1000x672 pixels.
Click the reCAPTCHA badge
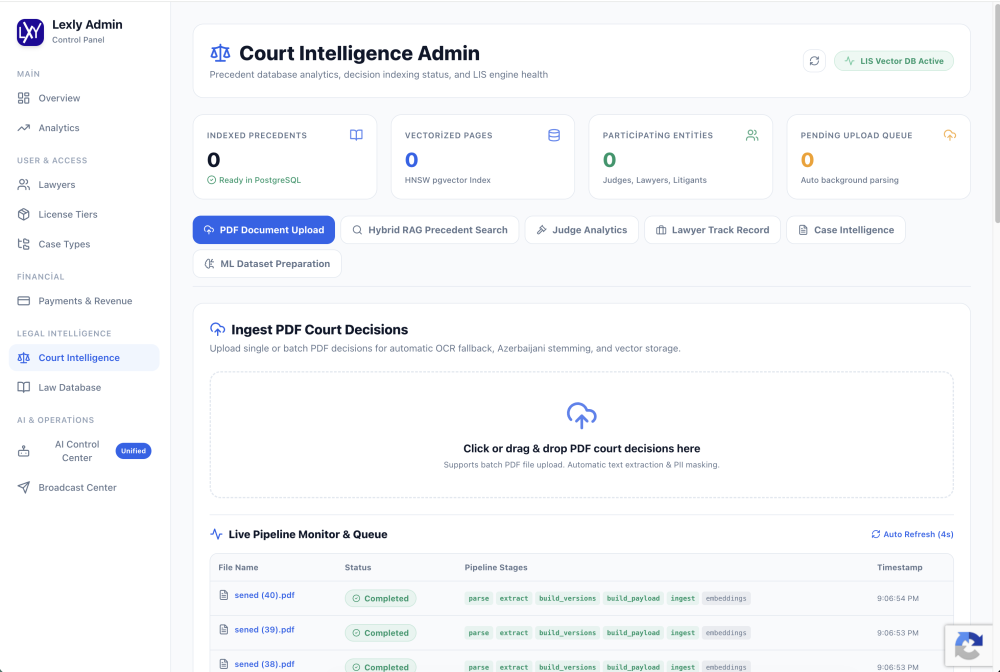[x=969, y=645]
